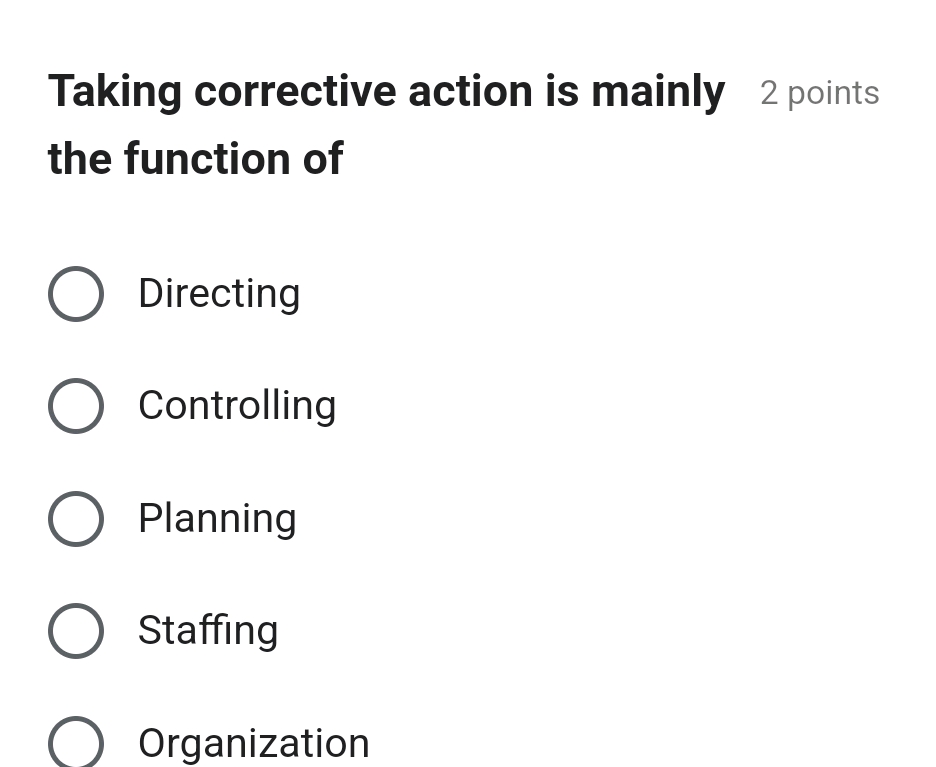
Task: Click the Controlling option label
Action: (x=236, y=405)
